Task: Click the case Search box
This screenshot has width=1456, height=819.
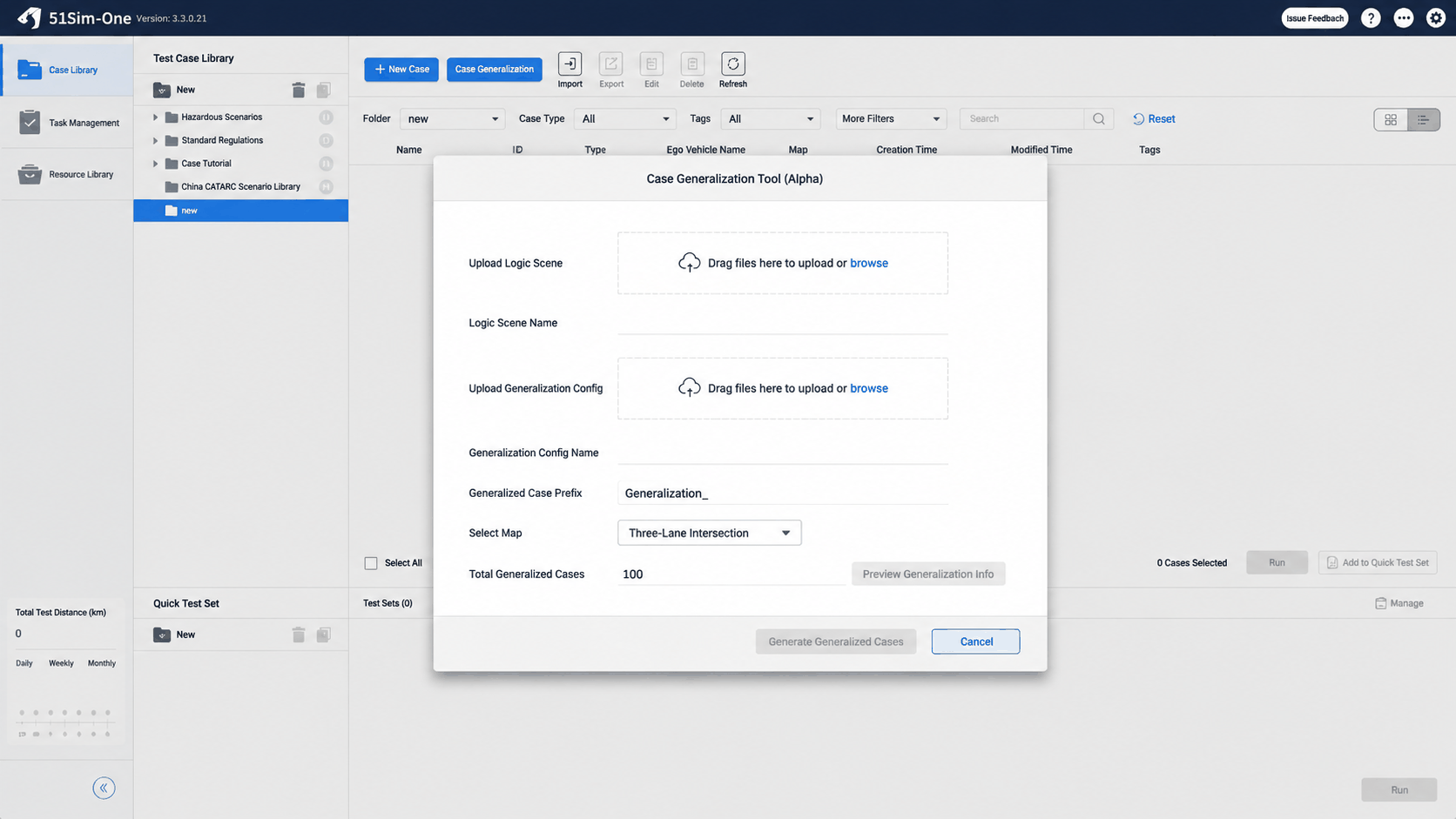Action: 1022,119
